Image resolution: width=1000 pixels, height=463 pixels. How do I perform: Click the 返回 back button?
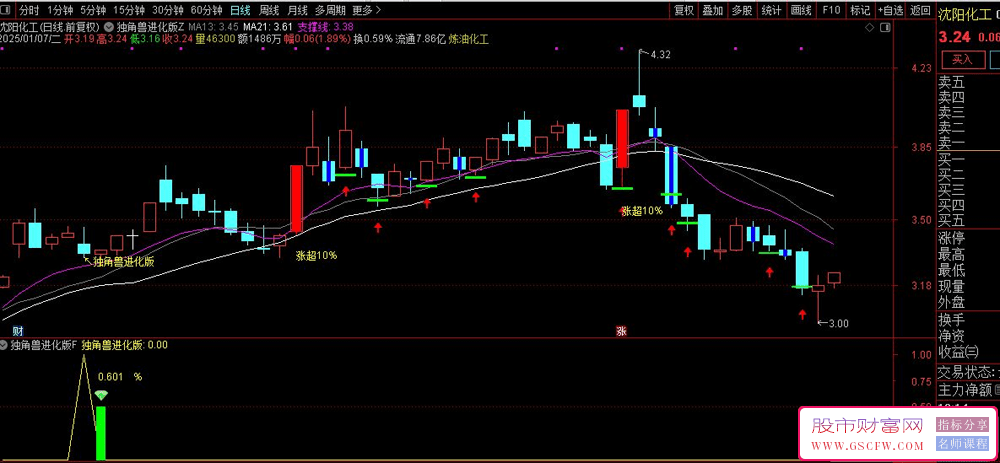pyautogui.click(x=920, y=10)
